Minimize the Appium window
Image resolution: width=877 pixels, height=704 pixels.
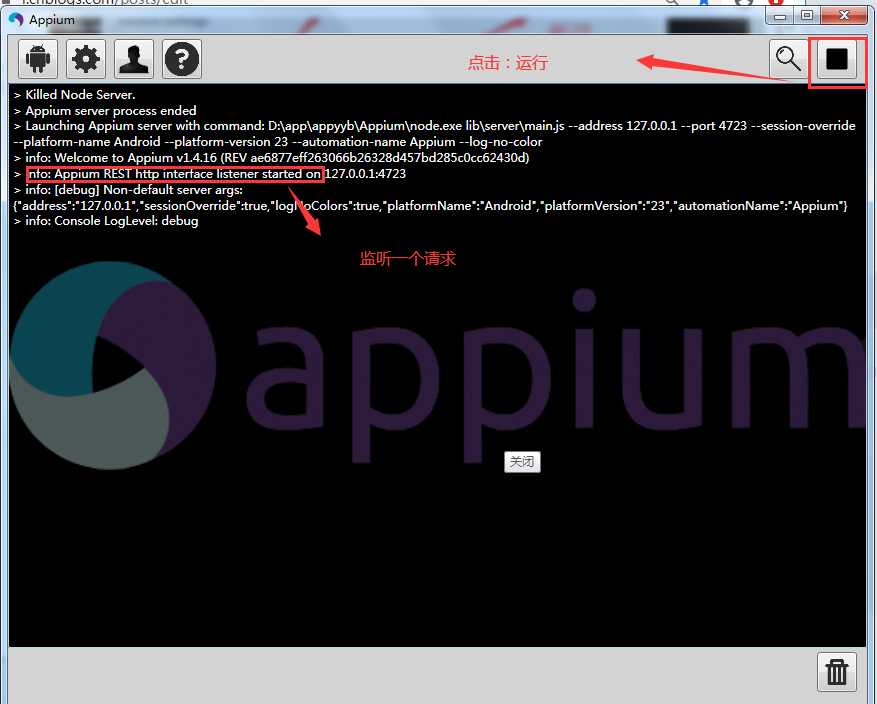(x=780, y=16)
